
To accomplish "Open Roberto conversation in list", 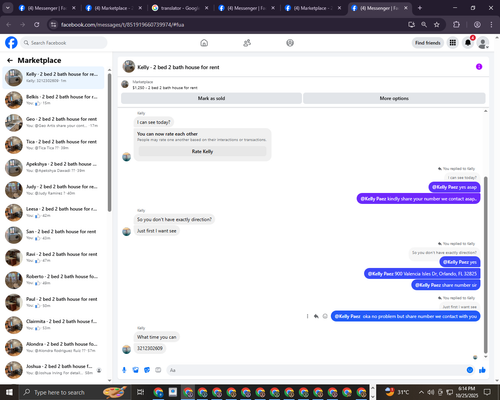I will tap(53, 280).
